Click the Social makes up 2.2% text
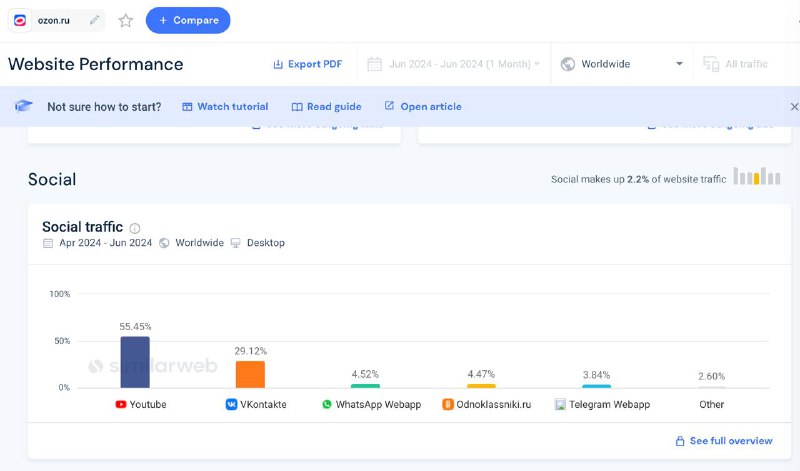The width and height of the screenshot is (800, 471). click(x=638, y=179)
